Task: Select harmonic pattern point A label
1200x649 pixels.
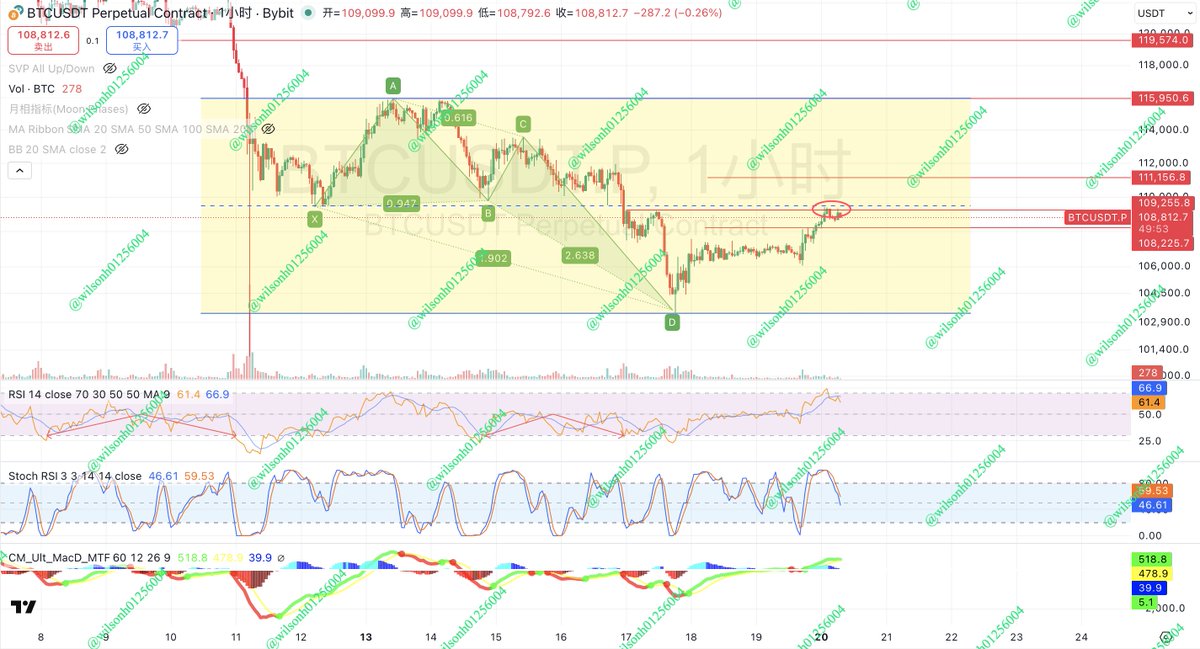Action: (394, 85)
